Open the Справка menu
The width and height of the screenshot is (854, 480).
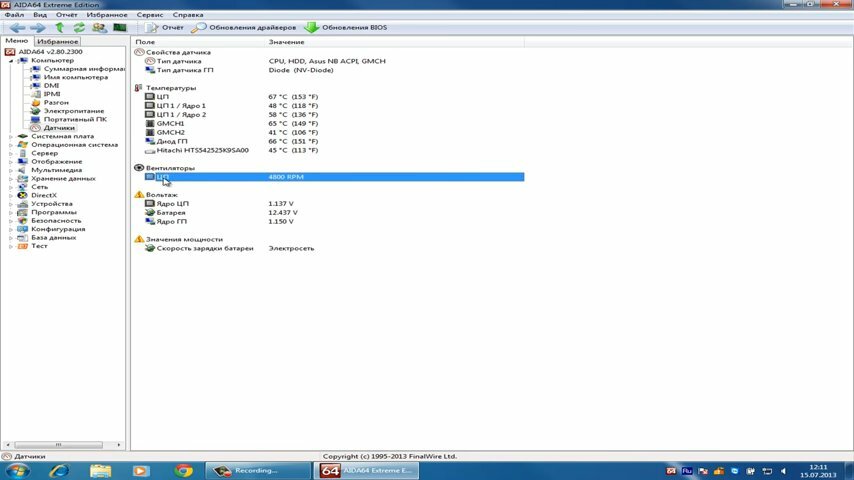[188, 15]
